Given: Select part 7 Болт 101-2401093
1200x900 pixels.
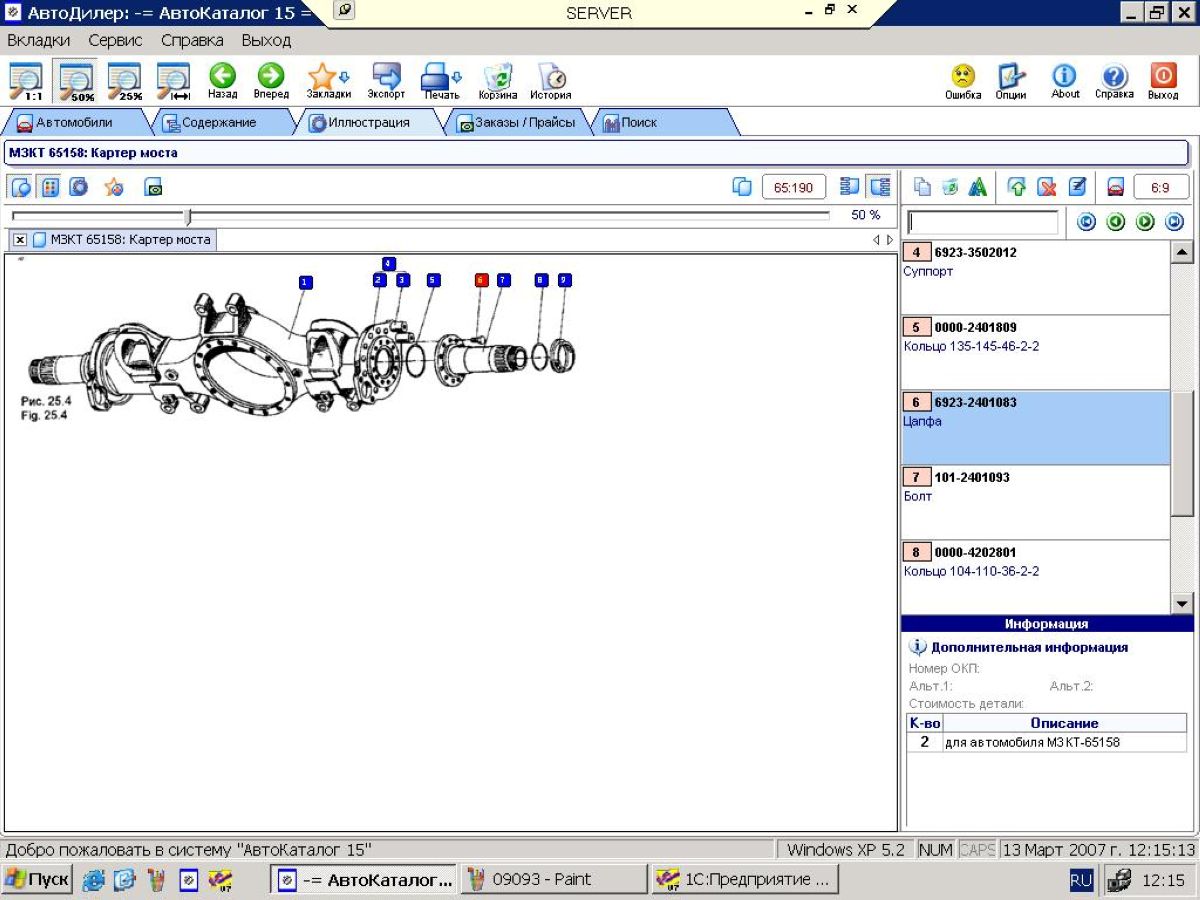Looking at the screenshot, I should click(1035, 502).
